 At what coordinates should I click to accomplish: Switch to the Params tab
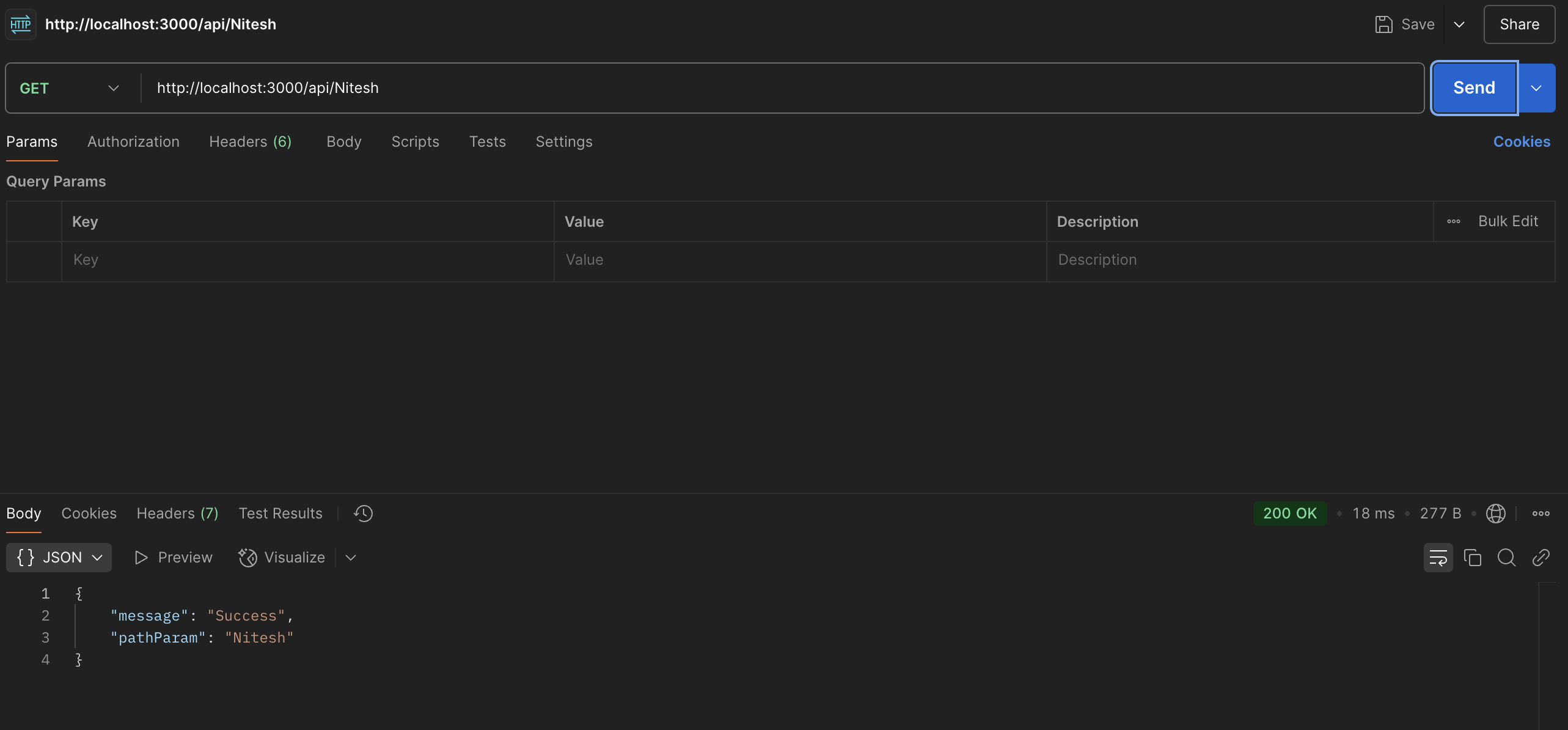pos(32,142)
